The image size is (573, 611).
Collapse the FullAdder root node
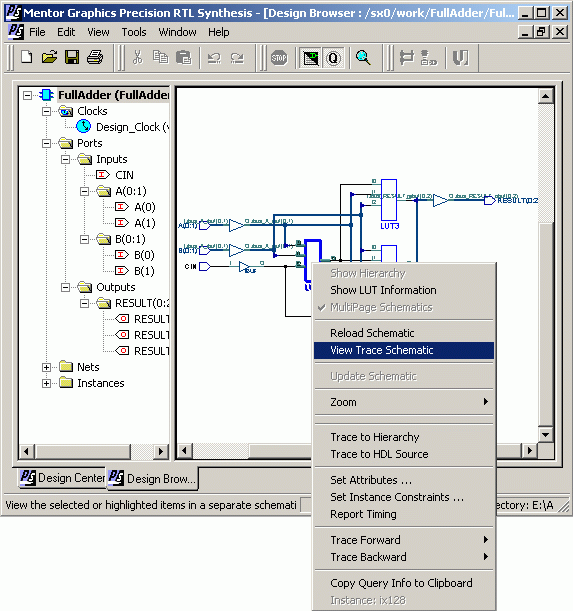[x=27, y=95]
